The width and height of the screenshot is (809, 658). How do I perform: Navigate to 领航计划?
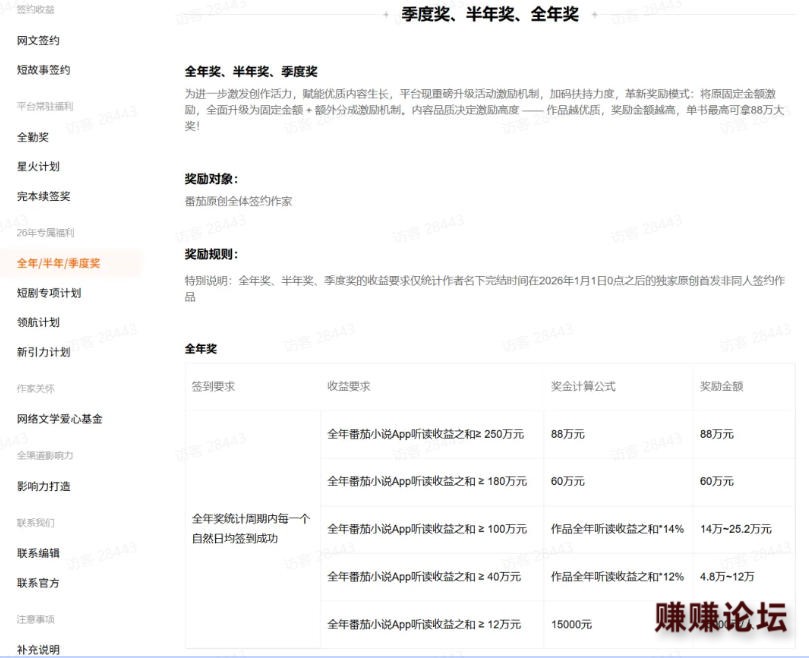click(x=38, y=322)
